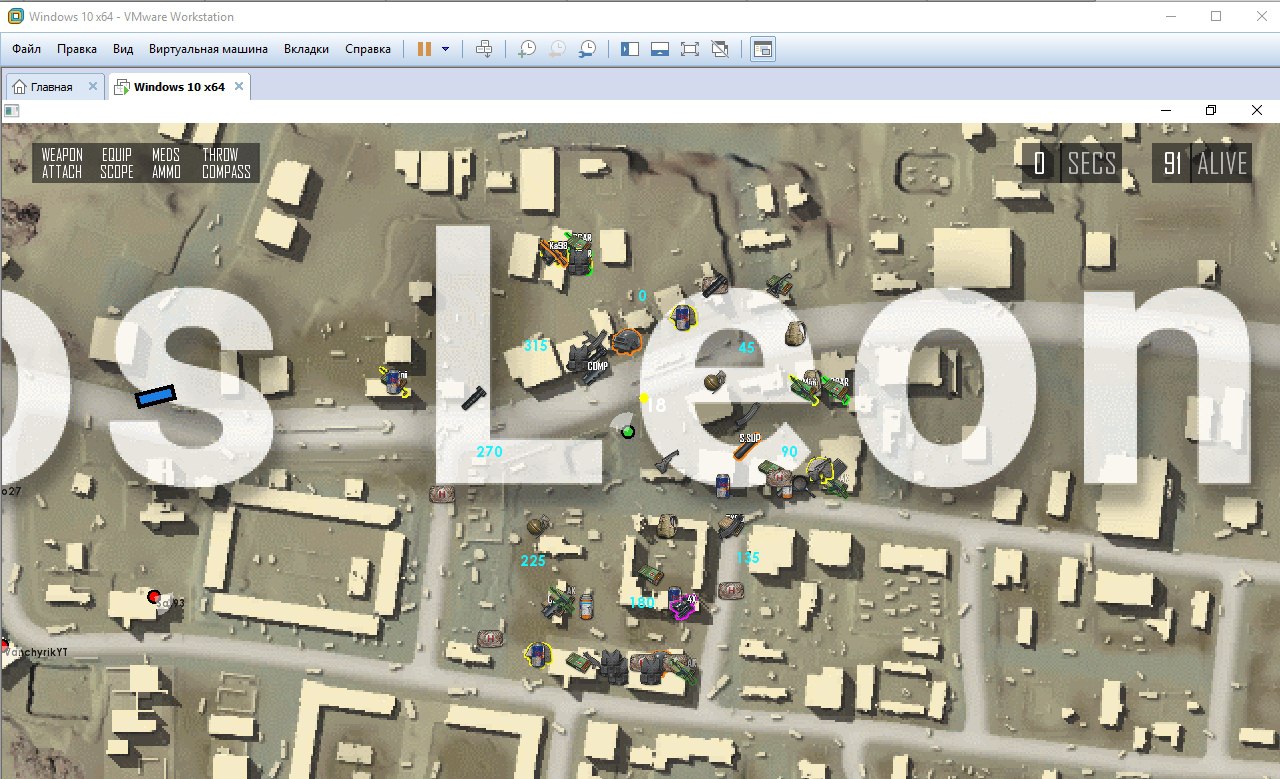Toggle the VMware library sidebar
This screenshot has width=1280, height=779.
[630, 48]
